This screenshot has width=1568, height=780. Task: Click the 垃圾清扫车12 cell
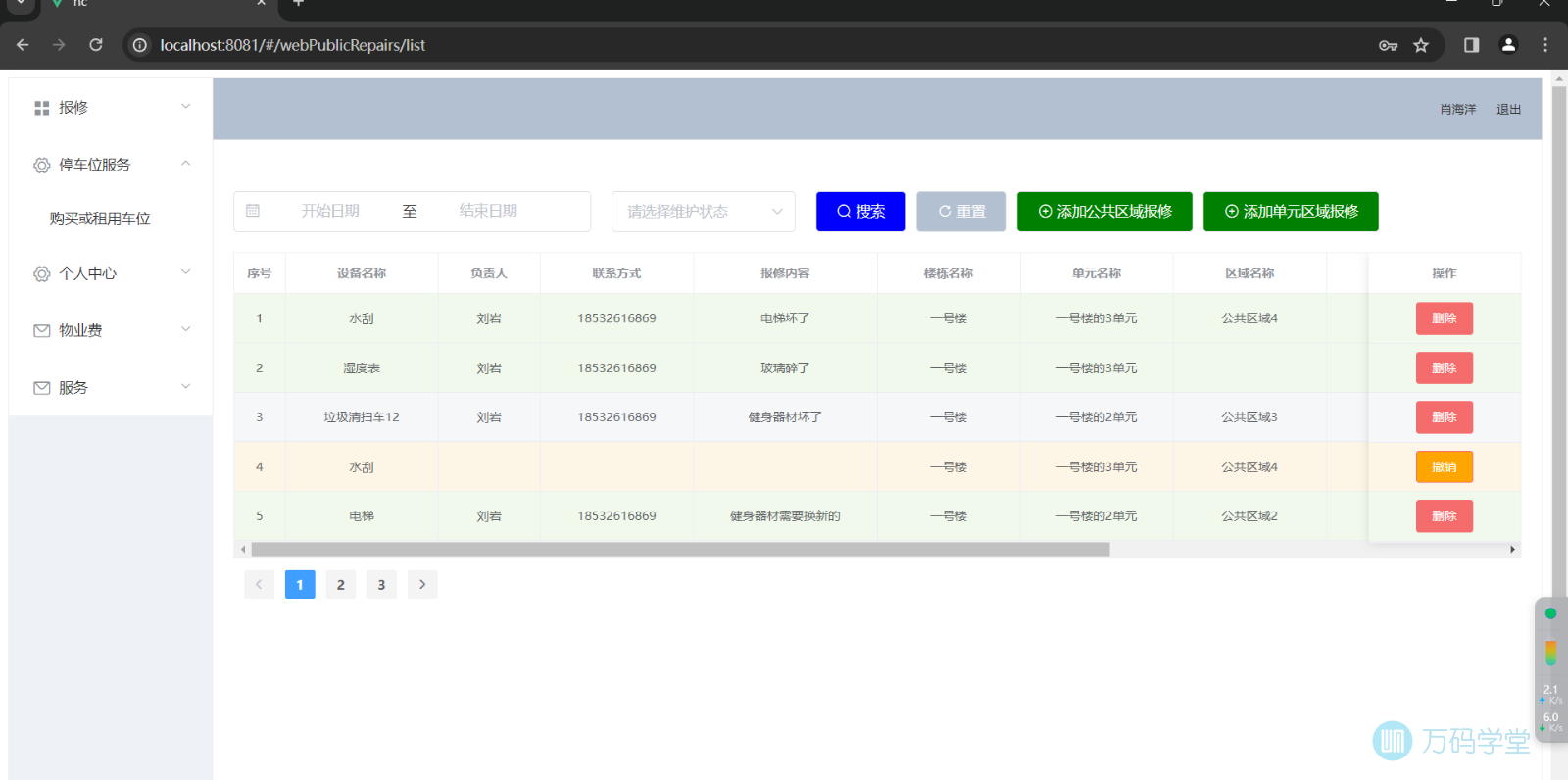coord(362,417)
